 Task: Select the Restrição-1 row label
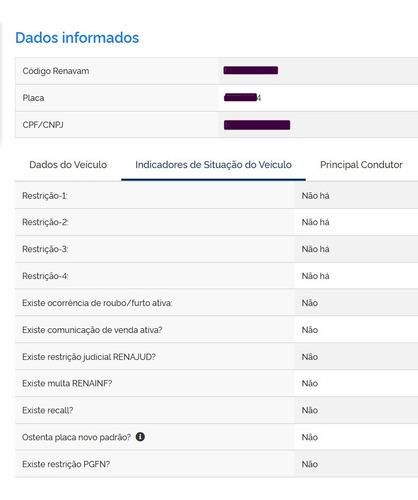pyautogui.click(x=45, y=196)
